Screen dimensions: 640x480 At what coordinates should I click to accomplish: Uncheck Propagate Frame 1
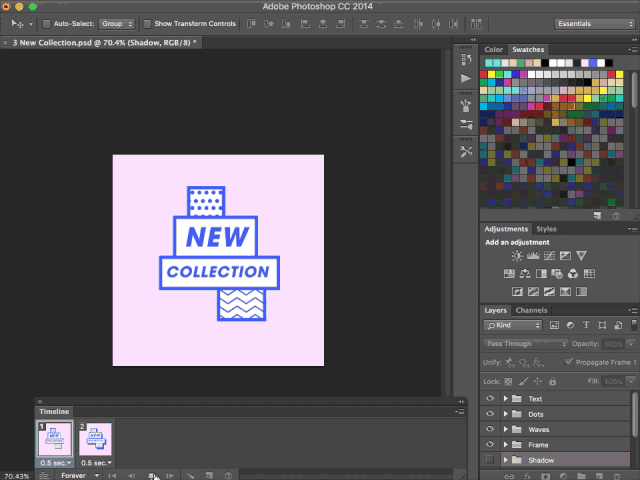pos(569,362)
